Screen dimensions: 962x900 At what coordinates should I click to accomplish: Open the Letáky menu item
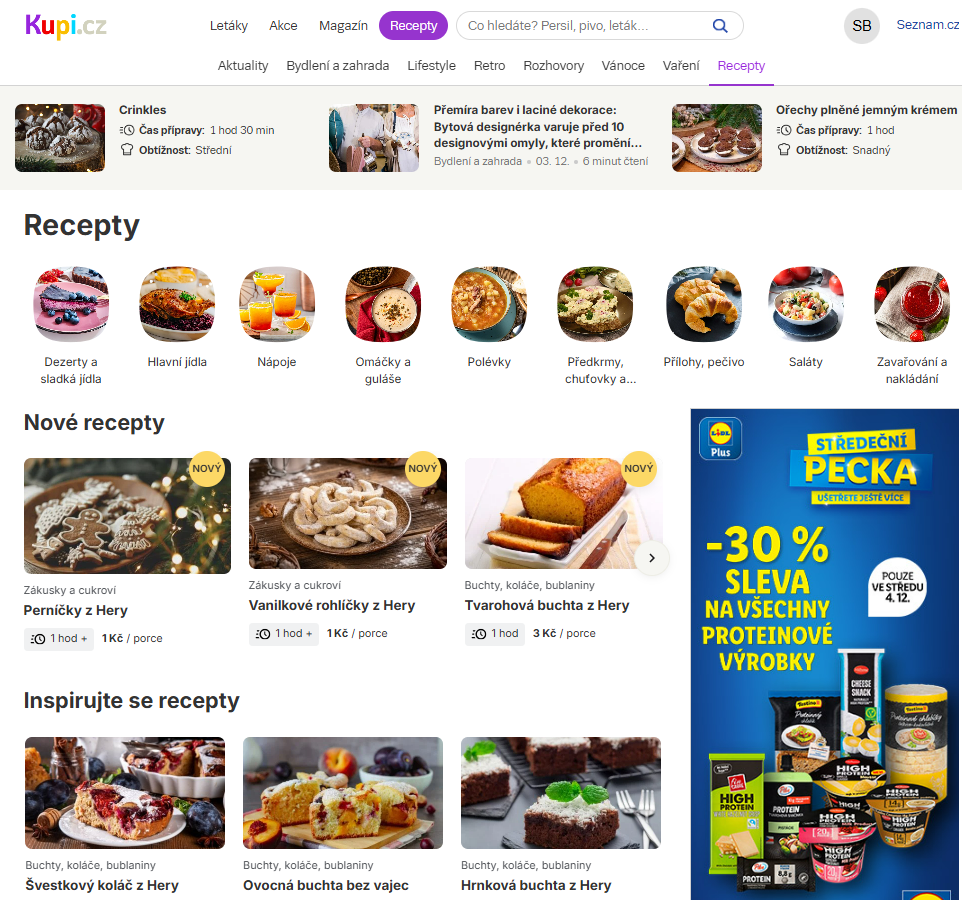point(229,26)
